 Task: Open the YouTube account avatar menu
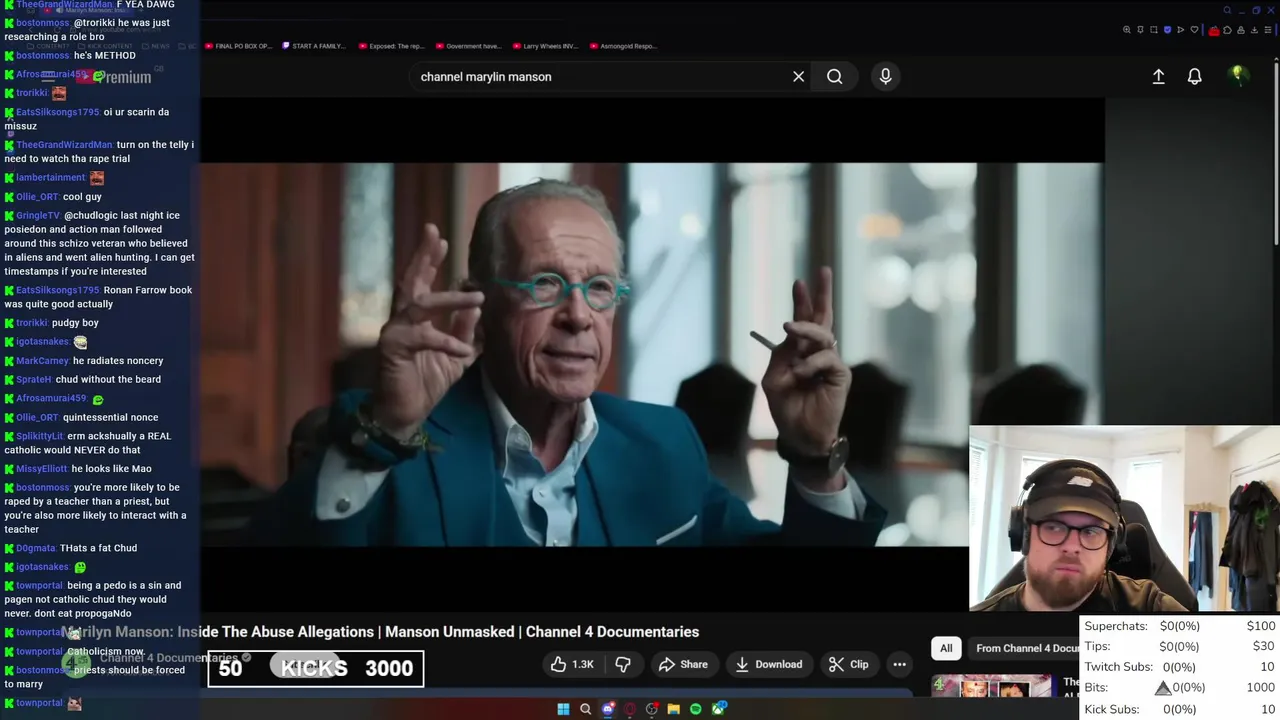coord(1238,75)
